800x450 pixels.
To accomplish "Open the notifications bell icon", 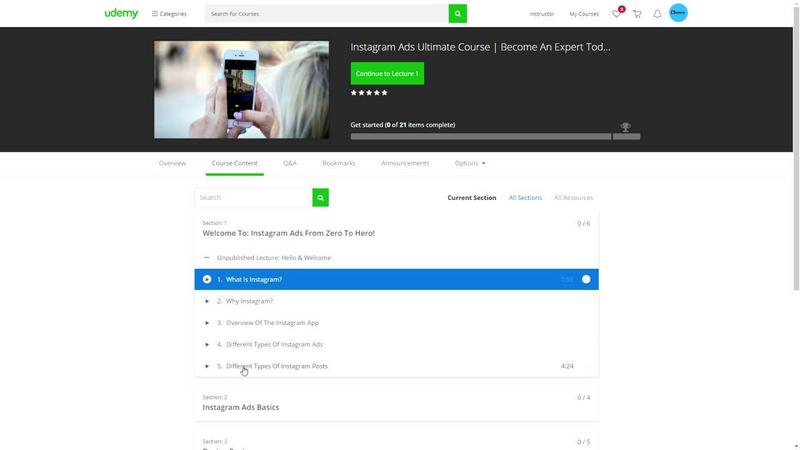I will point(657,14).
